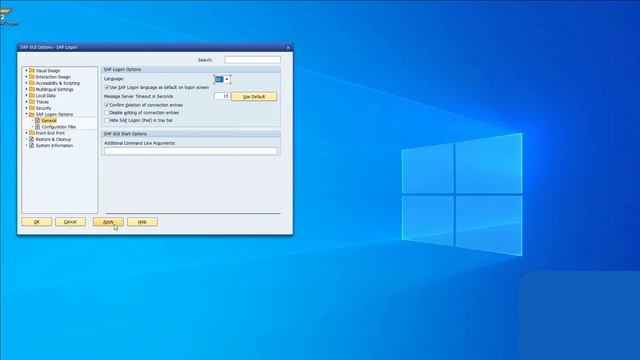Click the Additional Command Line Arguments: label

pos(140,143)
